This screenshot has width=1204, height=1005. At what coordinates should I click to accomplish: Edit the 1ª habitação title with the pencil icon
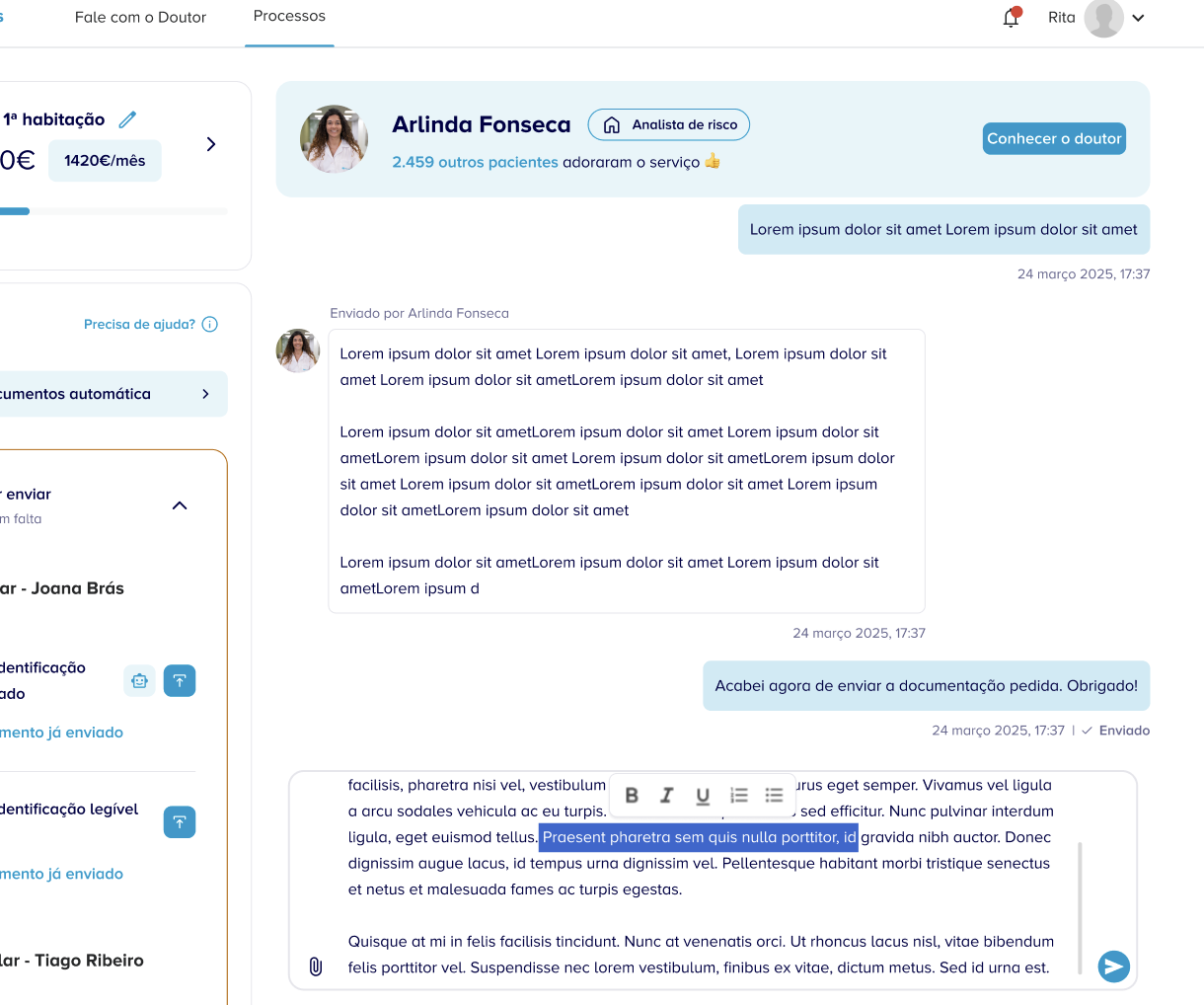127,118
